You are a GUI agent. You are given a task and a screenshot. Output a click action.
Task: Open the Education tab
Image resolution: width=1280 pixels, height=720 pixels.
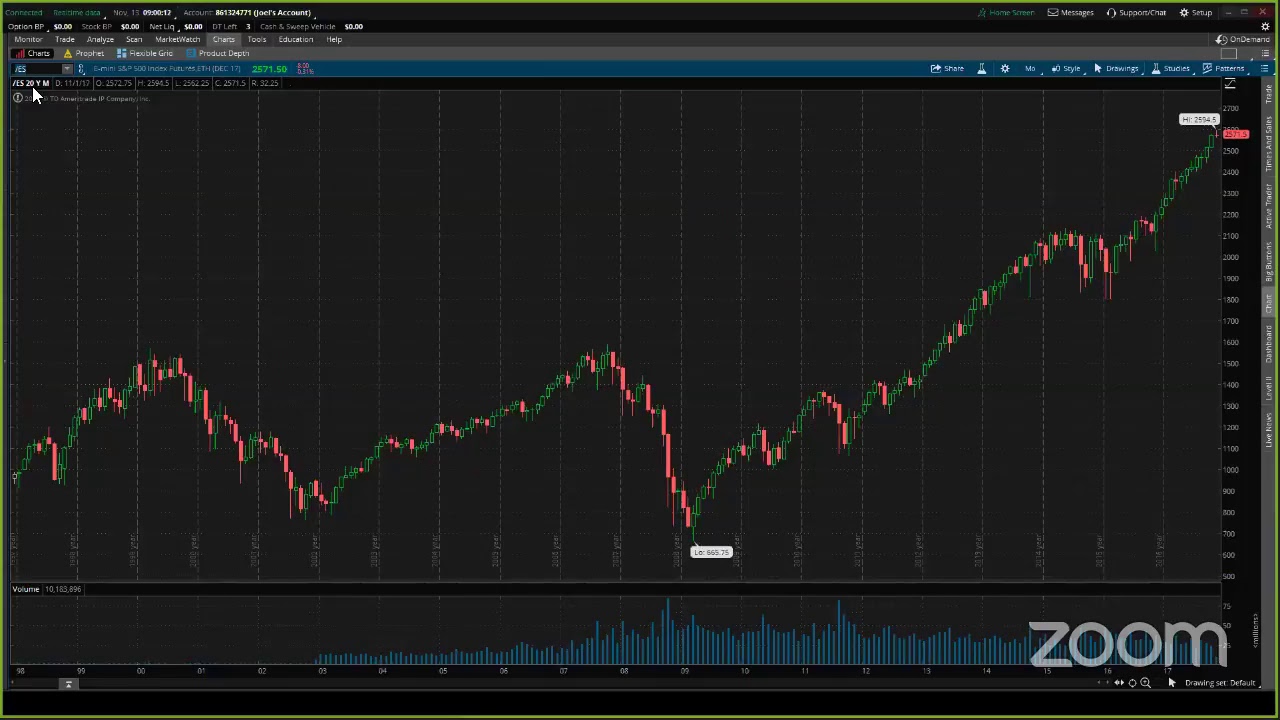pos(296,39)
